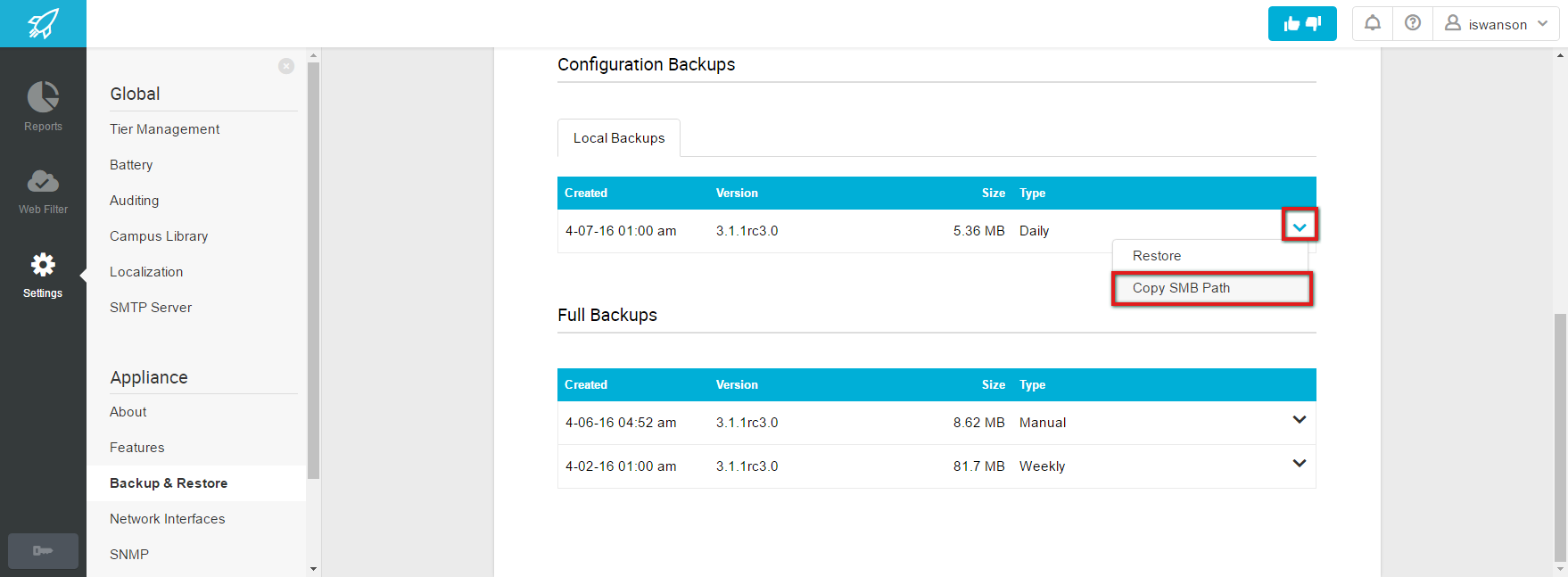Sort Full Backups by Created column
The image size is (1568, 577).
(586, 385)
